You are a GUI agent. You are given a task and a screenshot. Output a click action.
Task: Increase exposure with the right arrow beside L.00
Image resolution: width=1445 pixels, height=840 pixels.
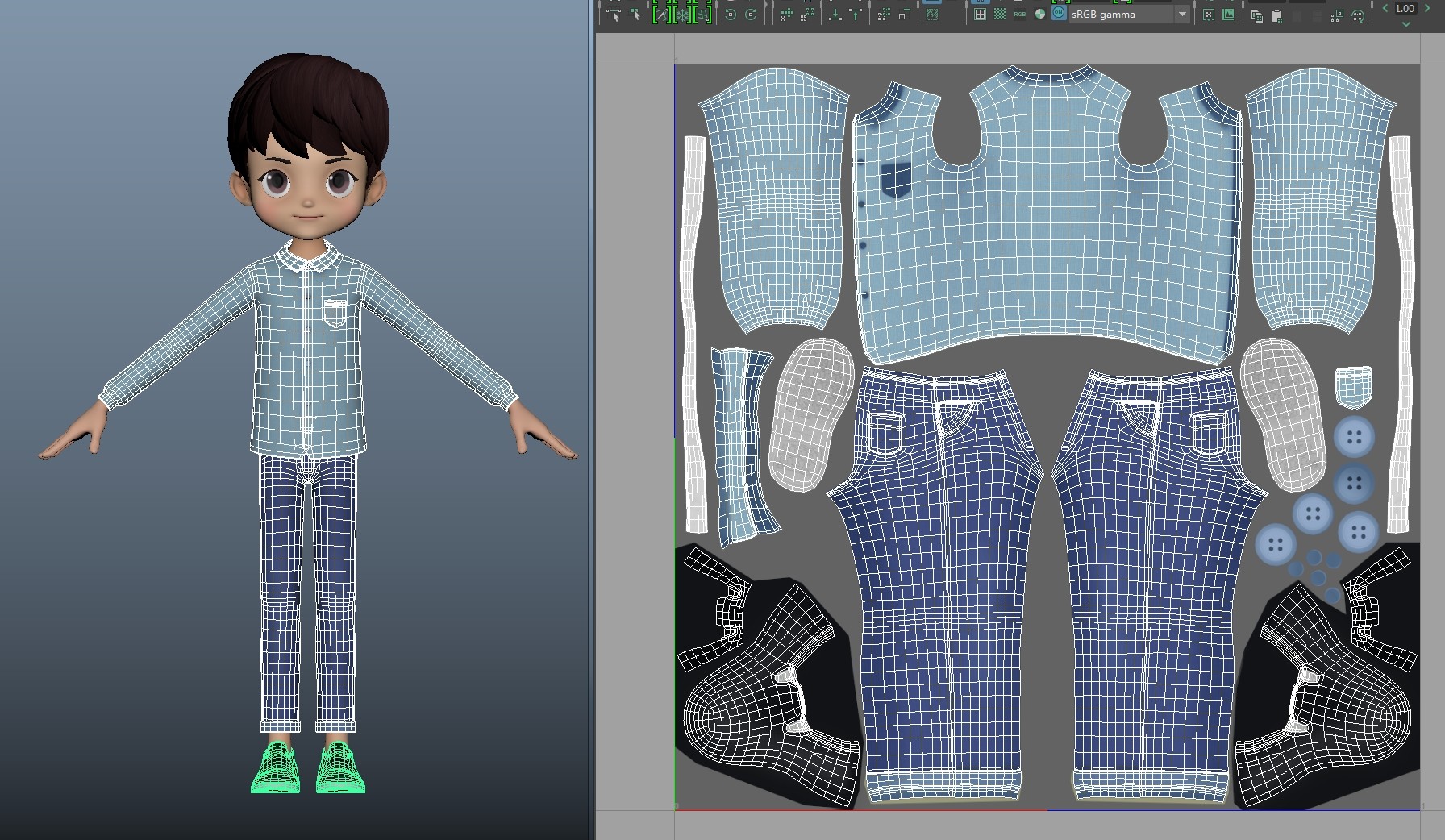pos(1427,8)
